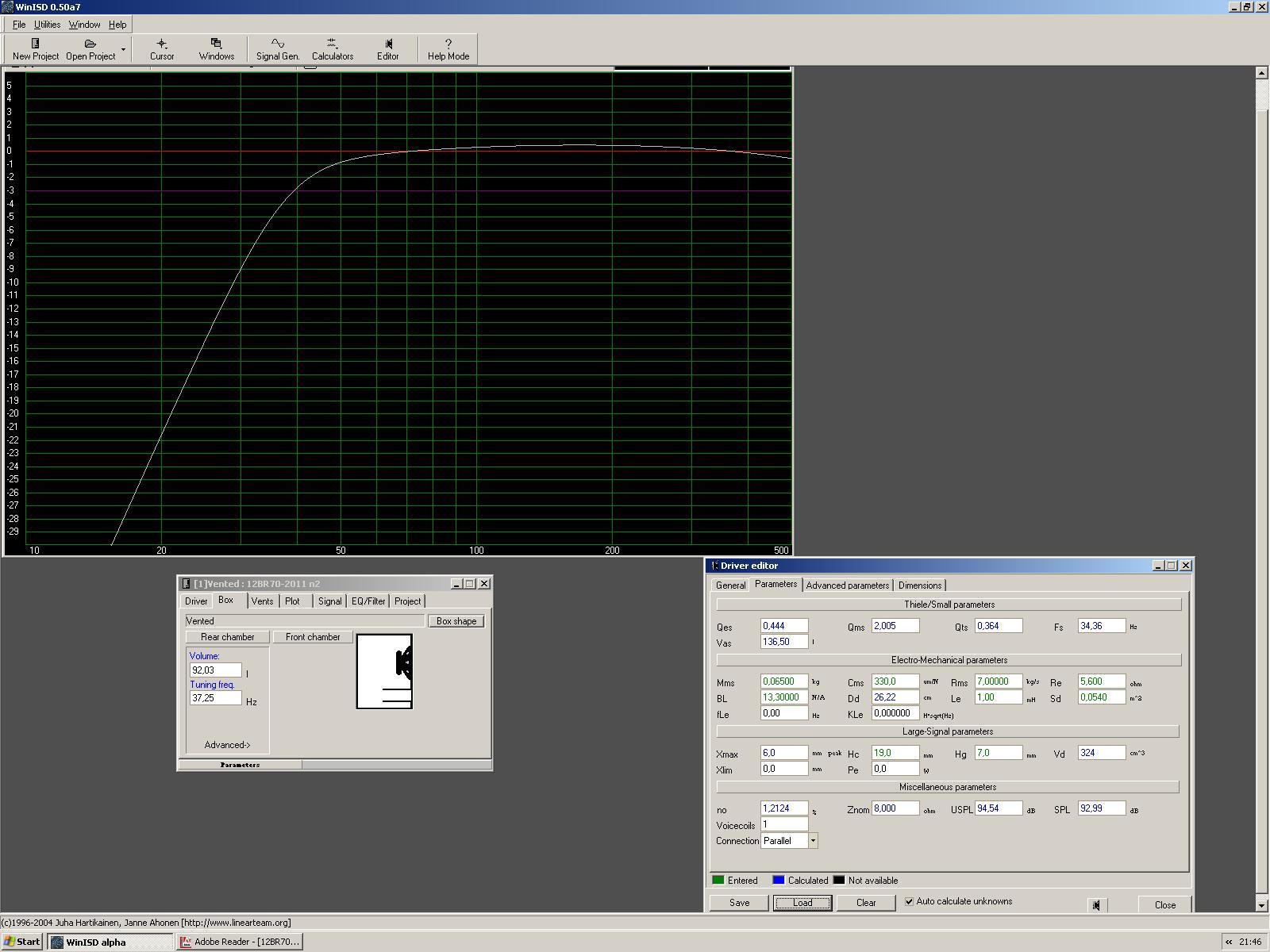
Task: Click the New Project toolbar icon
Action: (35, 48)
